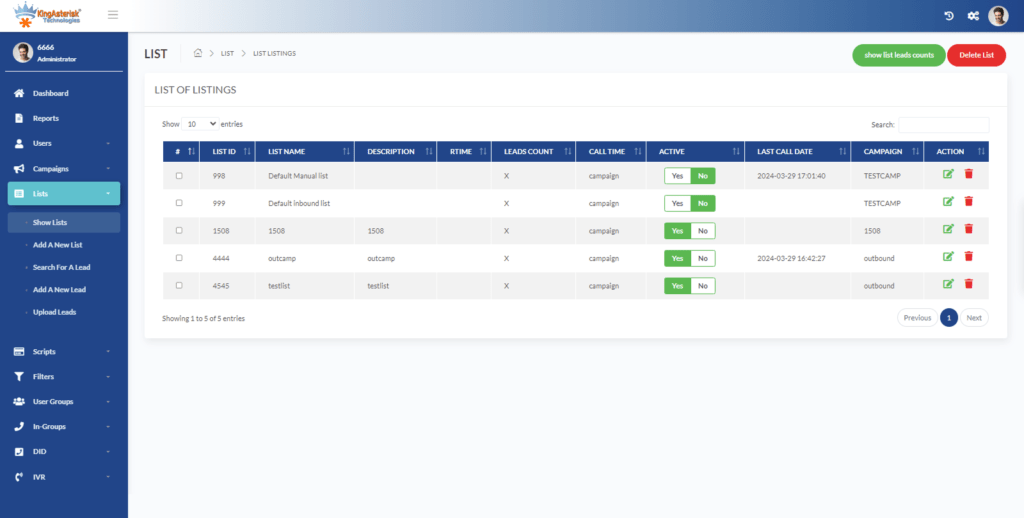Edit list 998 using the green edit icon
The height and width of the screenshot is (518, 1024).
click(x=948, y=174)
